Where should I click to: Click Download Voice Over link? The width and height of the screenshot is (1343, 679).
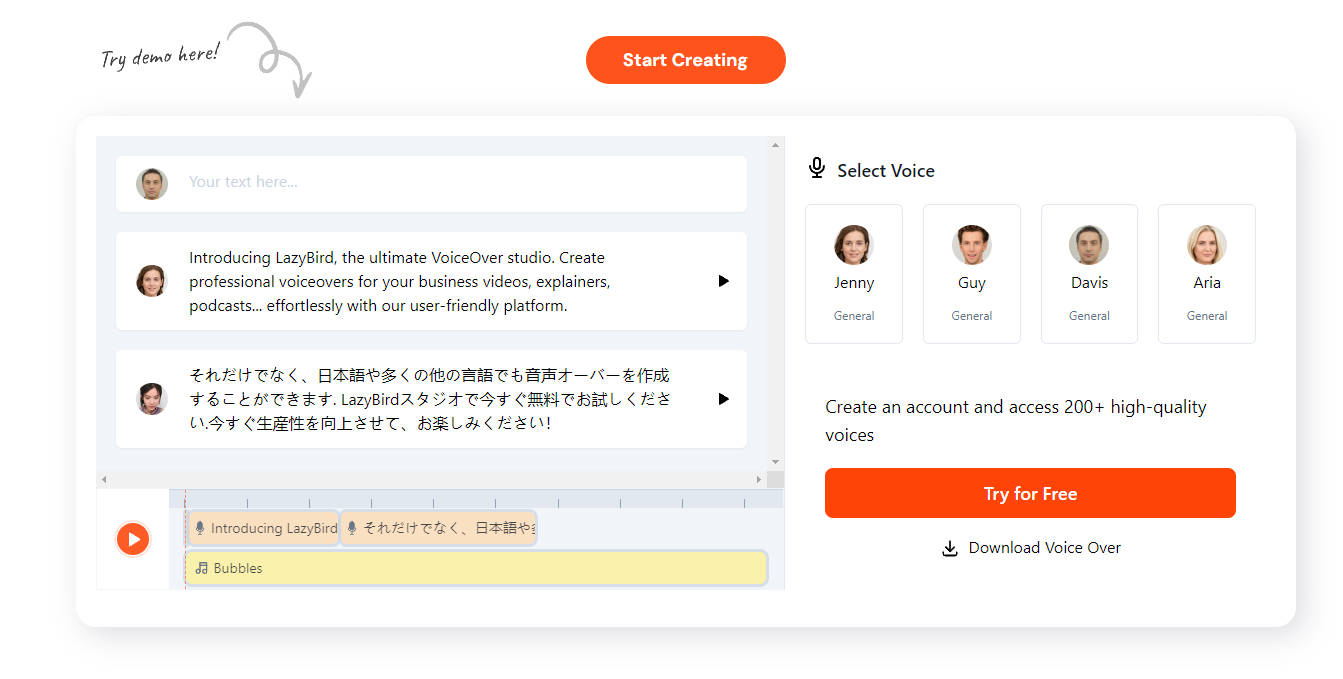1044,548
